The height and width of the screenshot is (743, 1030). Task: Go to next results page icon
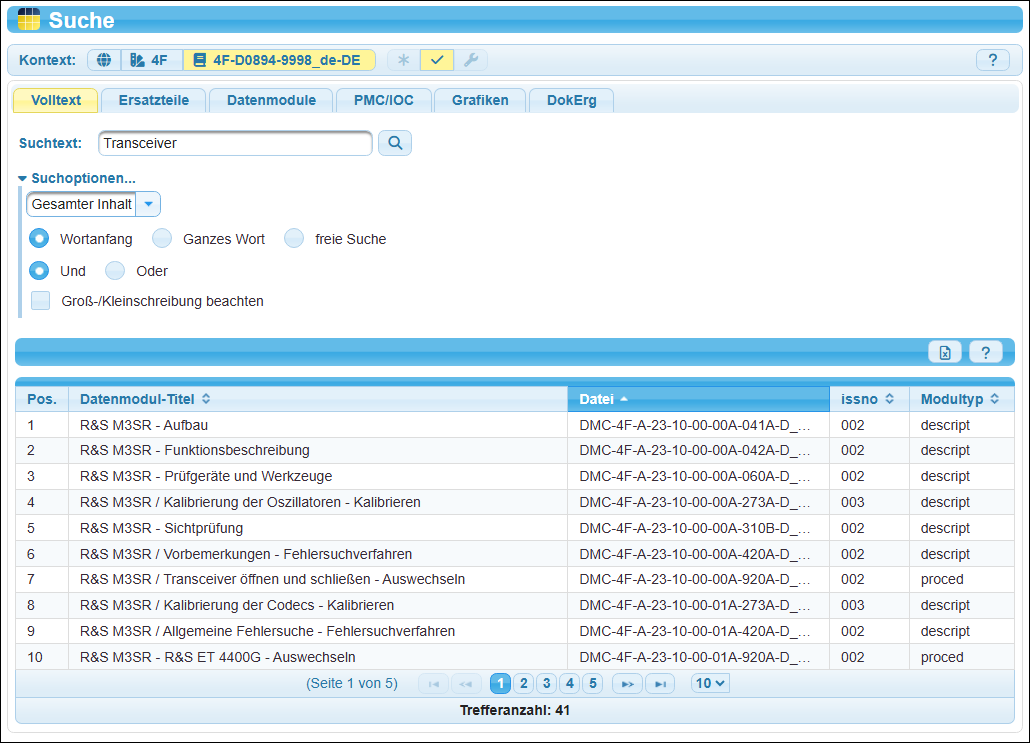click(x=627, y=684)
